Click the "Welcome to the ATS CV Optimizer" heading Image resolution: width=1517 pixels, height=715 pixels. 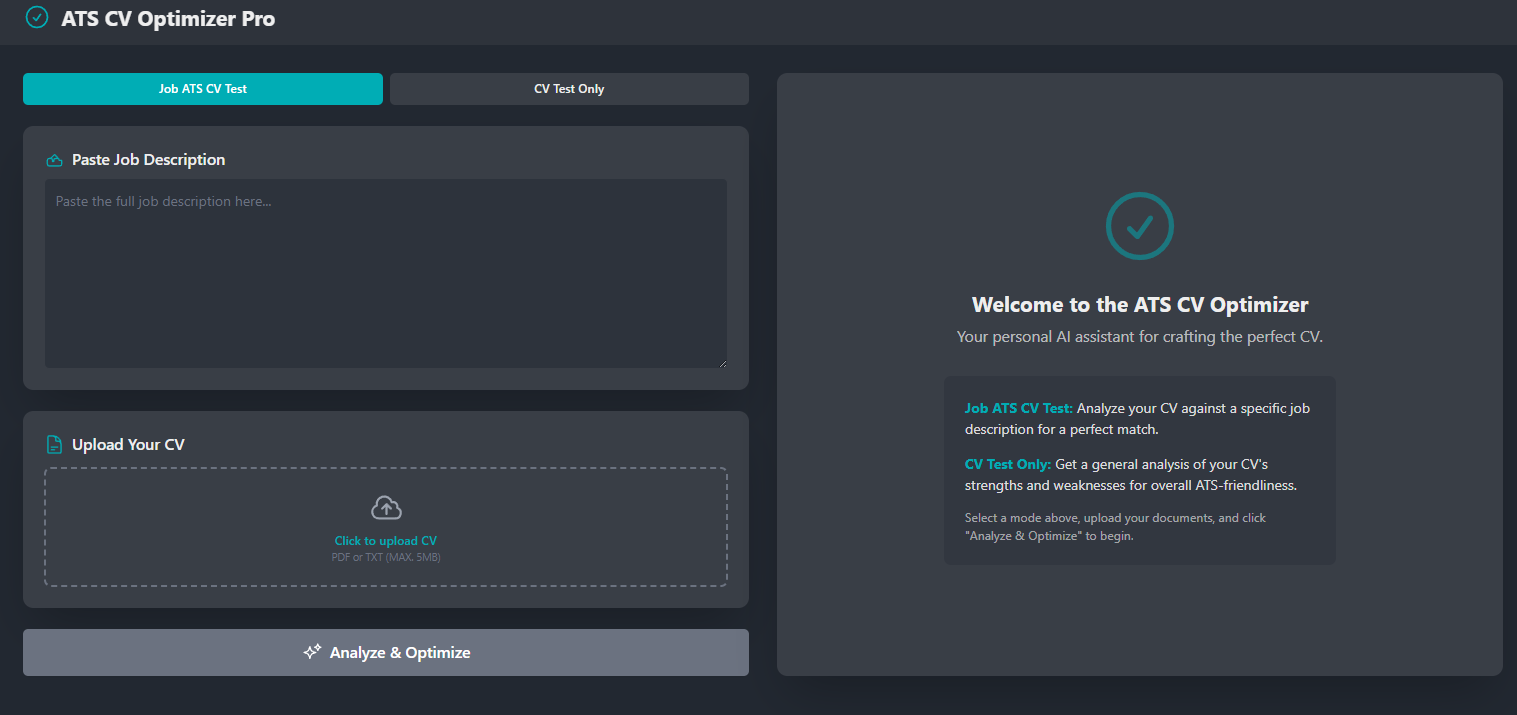coord(1140,305)
